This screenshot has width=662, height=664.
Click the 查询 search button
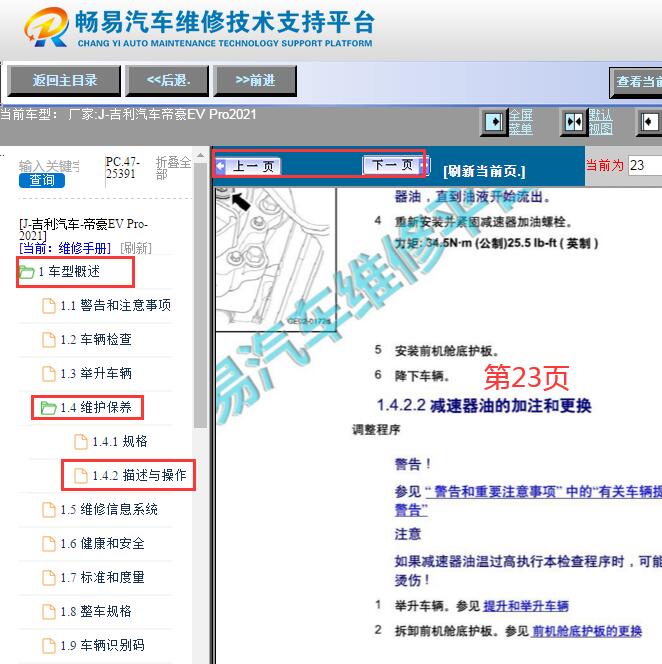(x=42, y=180)
